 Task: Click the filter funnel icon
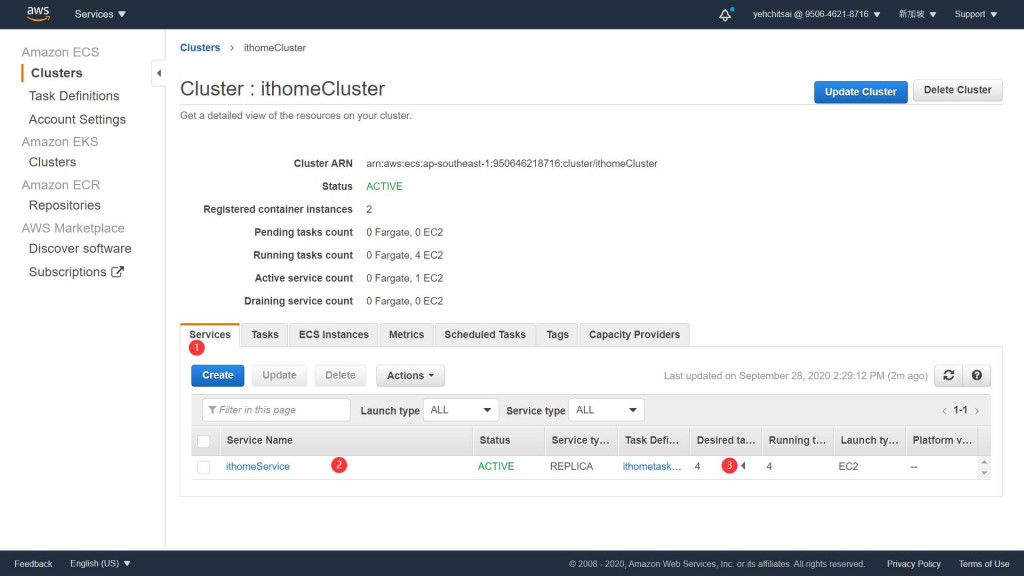[x=212, y=410]
